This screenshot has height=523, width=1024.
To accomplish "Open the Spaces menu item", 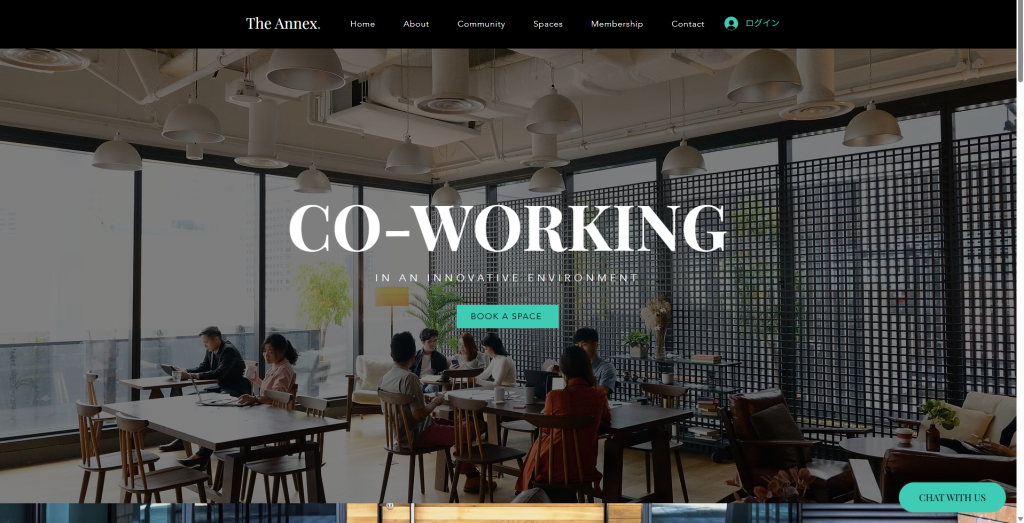I will [548, 24].
